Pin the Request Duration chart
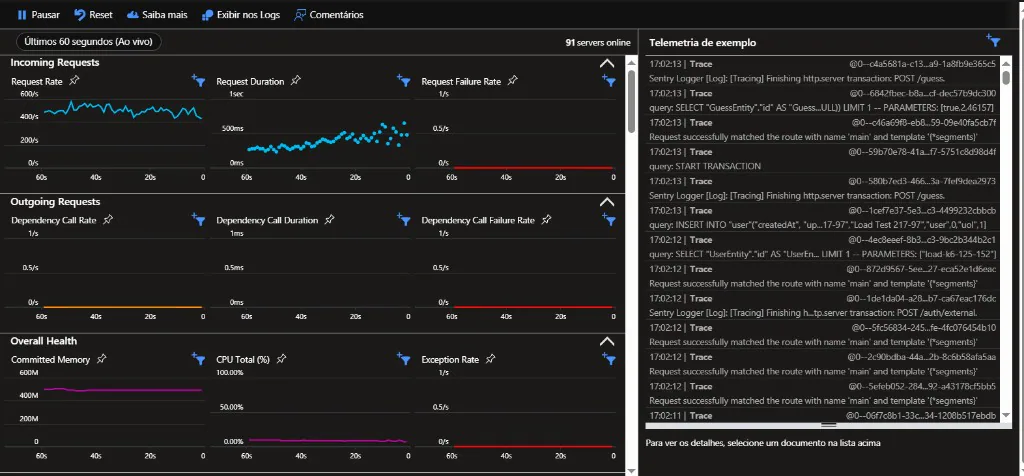 point(296,80)
